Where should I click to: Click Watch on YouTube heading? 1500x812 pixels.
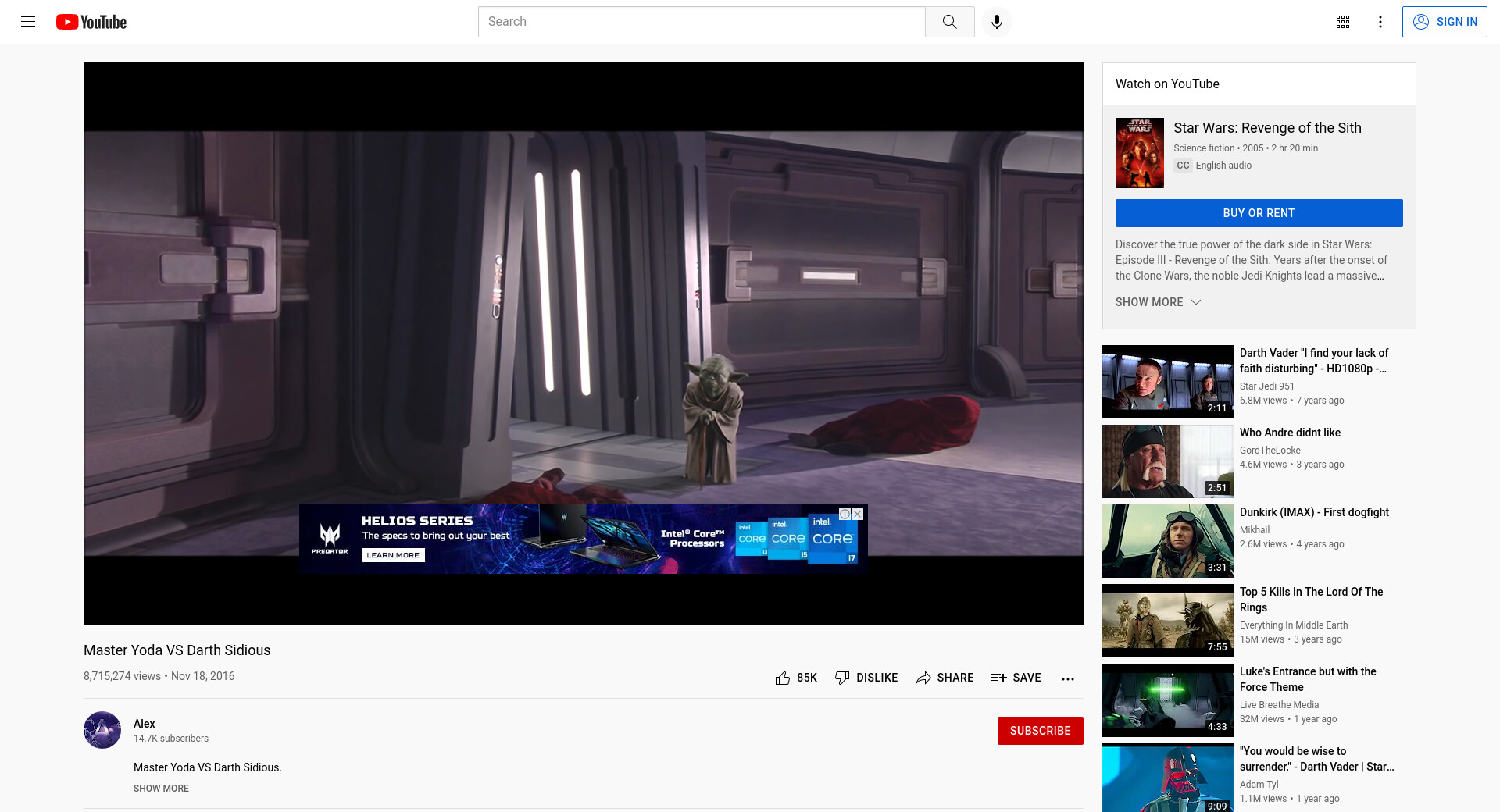point(1167,84)
